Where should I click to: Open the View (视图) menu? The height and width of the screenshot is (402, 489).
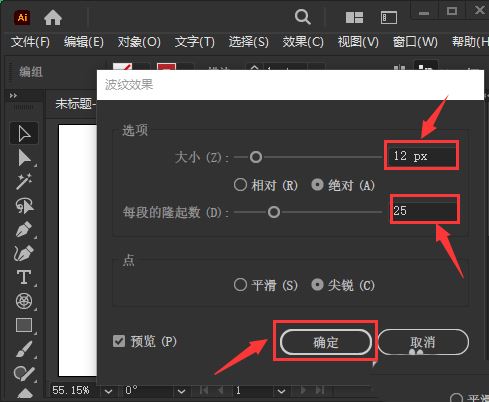[x=358, y=42]
